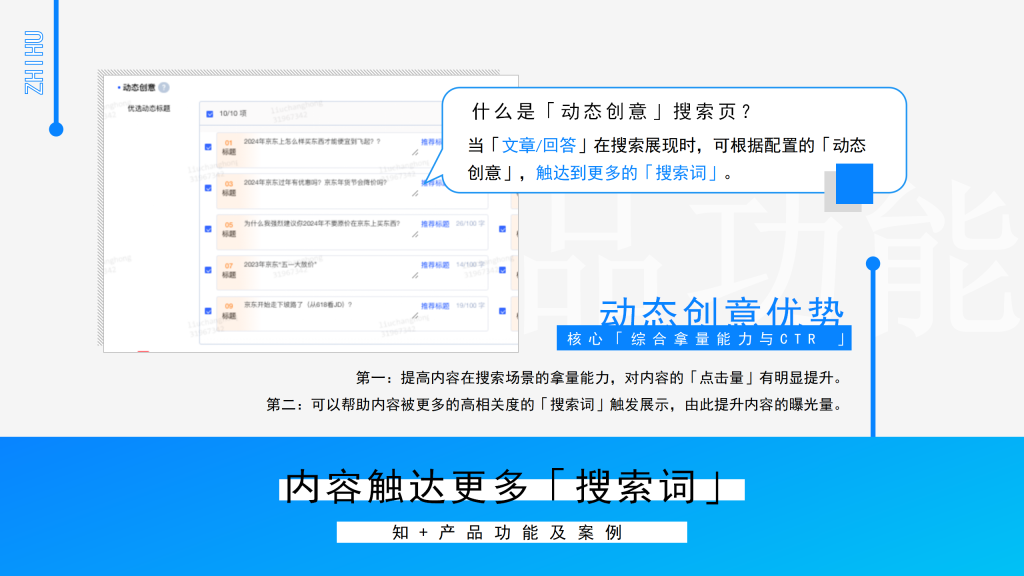Screen dimensions: 1024x576
Task: Click the '知+产品功能及案例' subtitle bar
Action: [x=512, y=532]
